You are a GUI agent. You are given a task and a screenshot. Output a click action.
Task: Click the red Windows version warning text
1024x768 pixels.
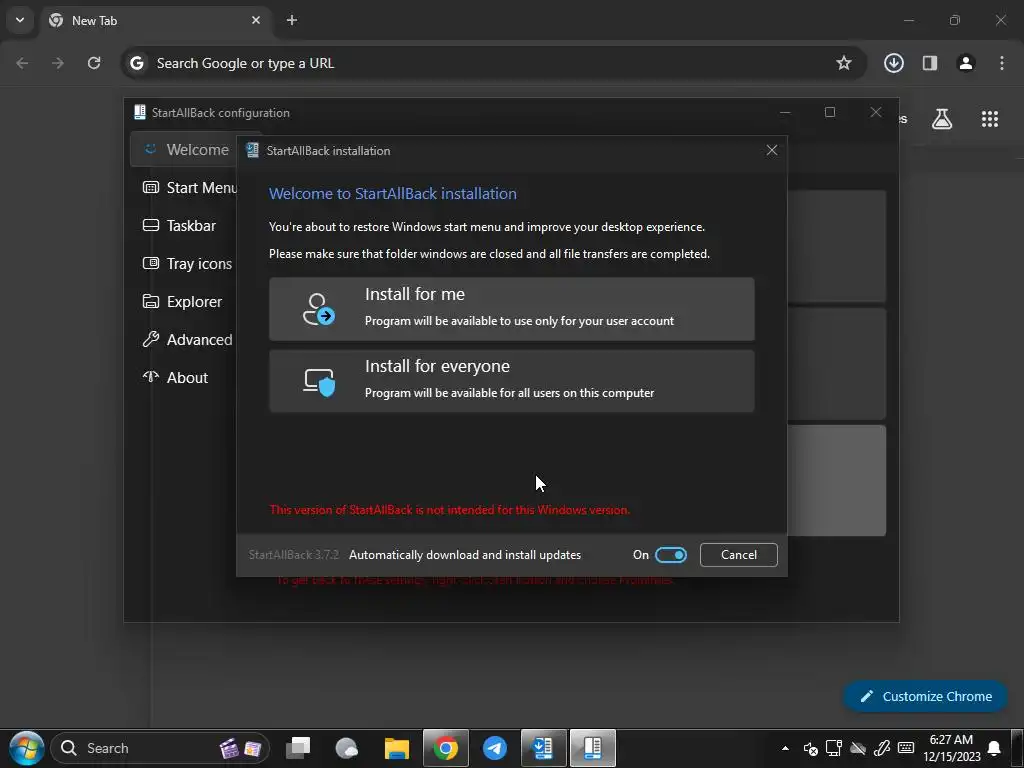click(450, 510)
